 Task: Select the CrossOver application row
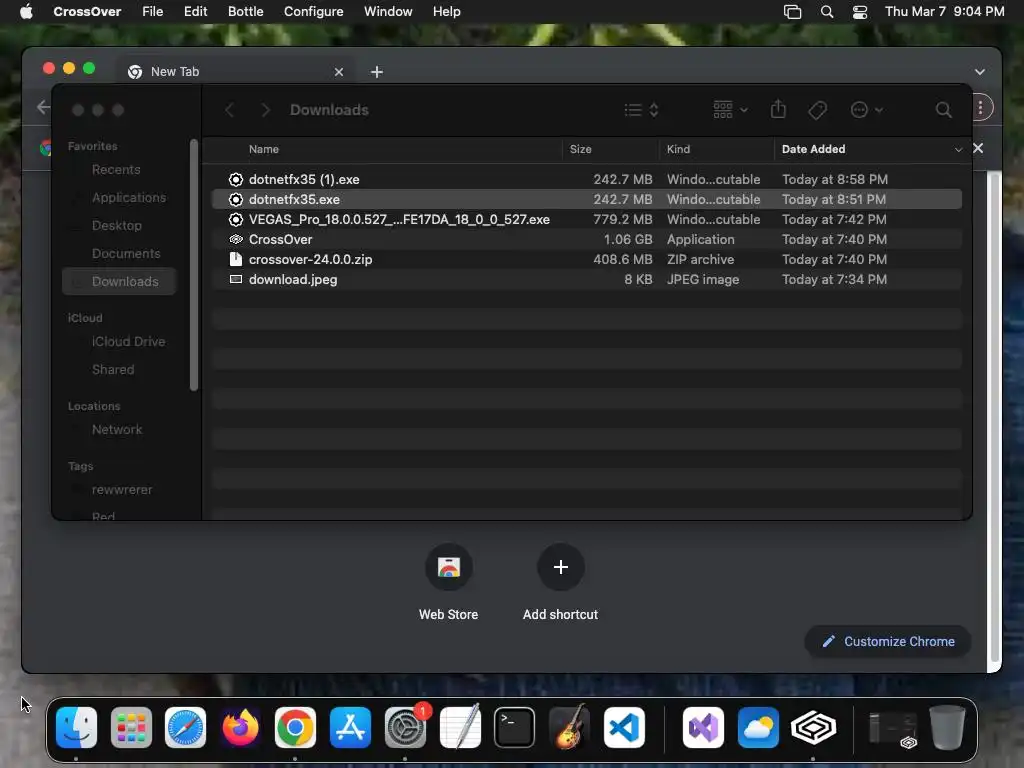pos(586,239)
